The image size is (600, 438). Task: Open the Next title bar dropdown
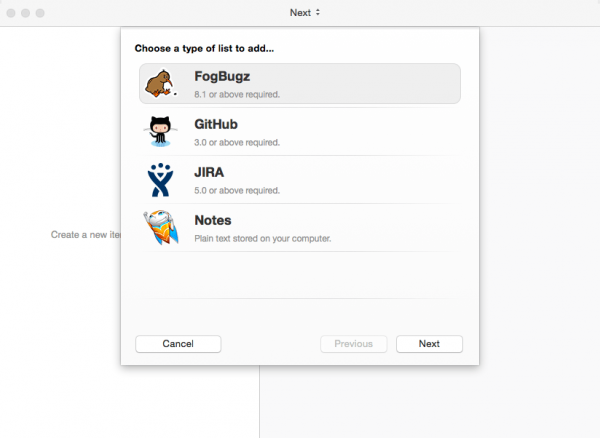click(305, 13)
